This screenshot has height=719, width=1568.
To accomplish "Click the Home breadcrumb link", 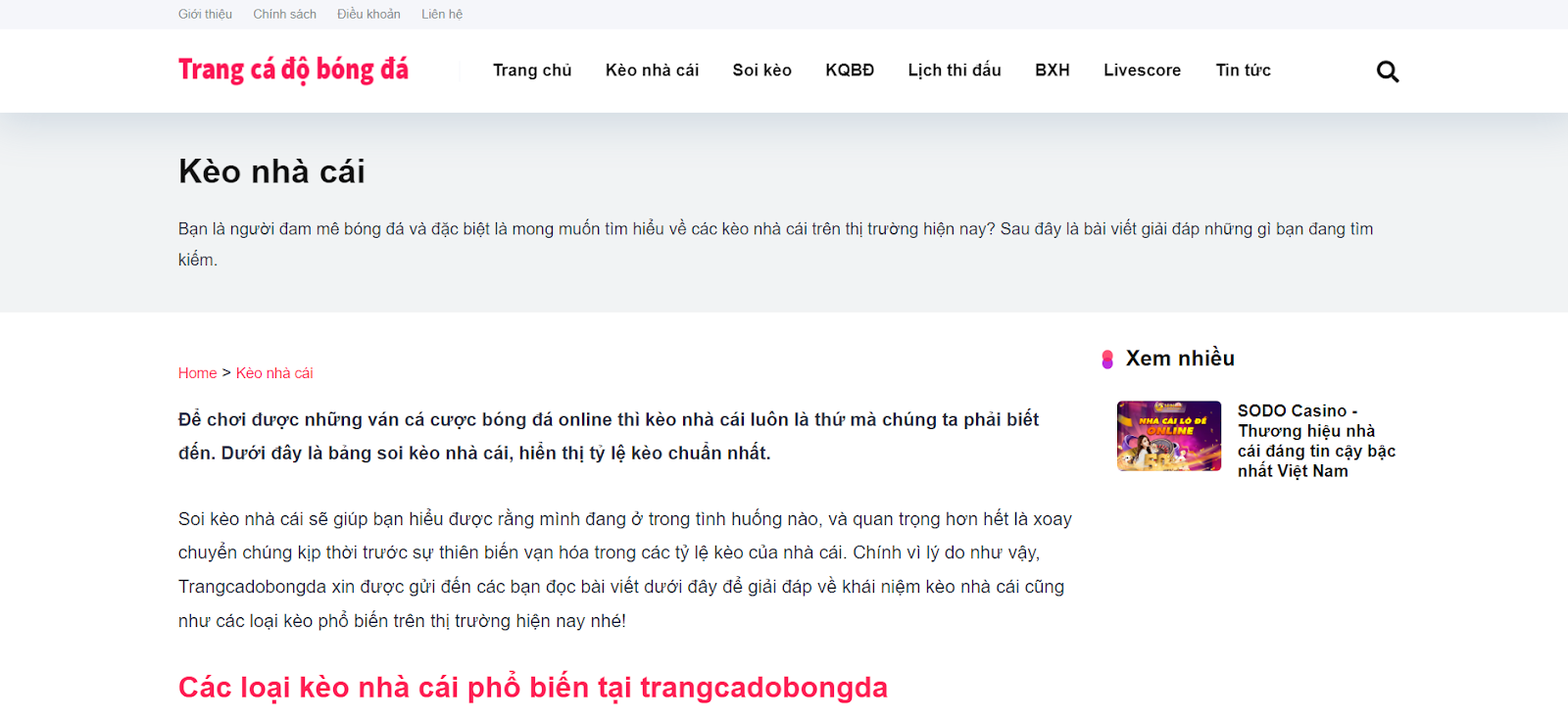I will [197, 373].
